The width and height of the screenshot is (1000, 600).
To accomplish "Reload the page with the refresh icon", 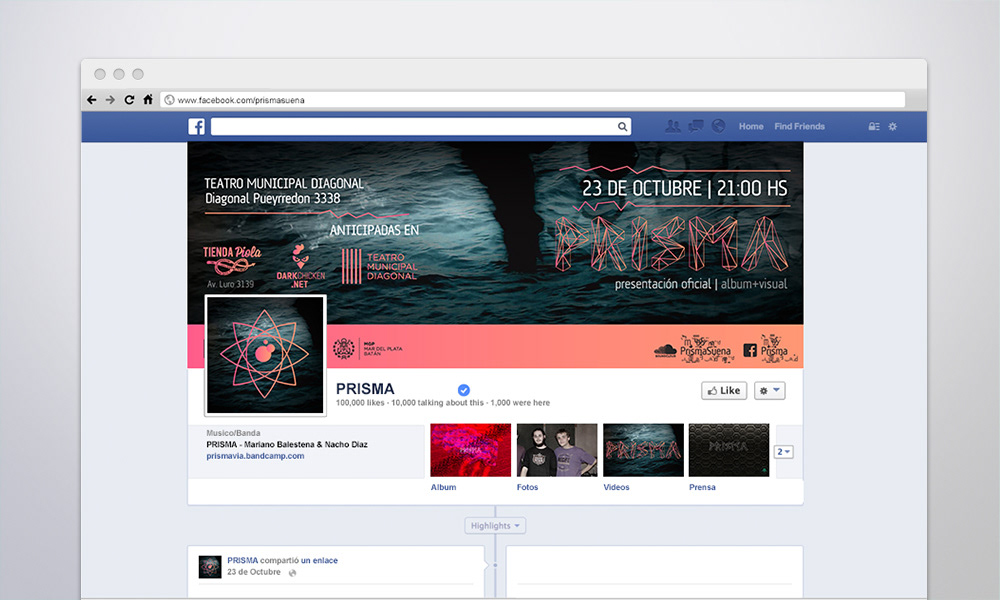I will point(129,100).
